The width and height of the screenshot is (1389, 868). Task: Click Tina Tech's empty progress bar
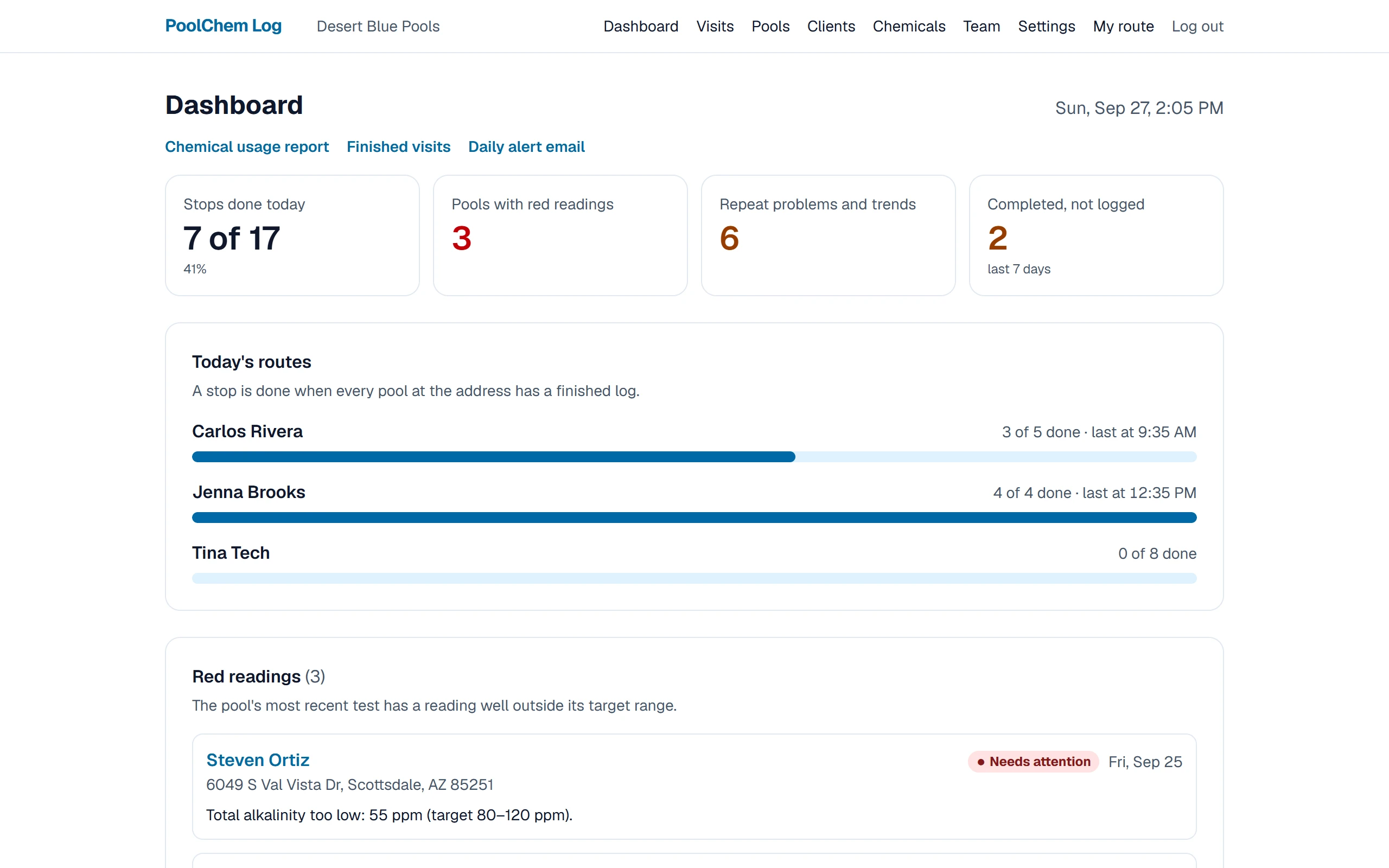tap(694, 579)
